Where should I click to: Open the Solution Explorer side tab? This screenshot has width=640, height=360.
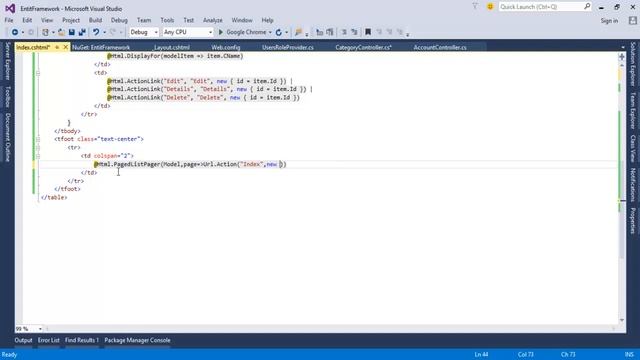tap(633, 64)
